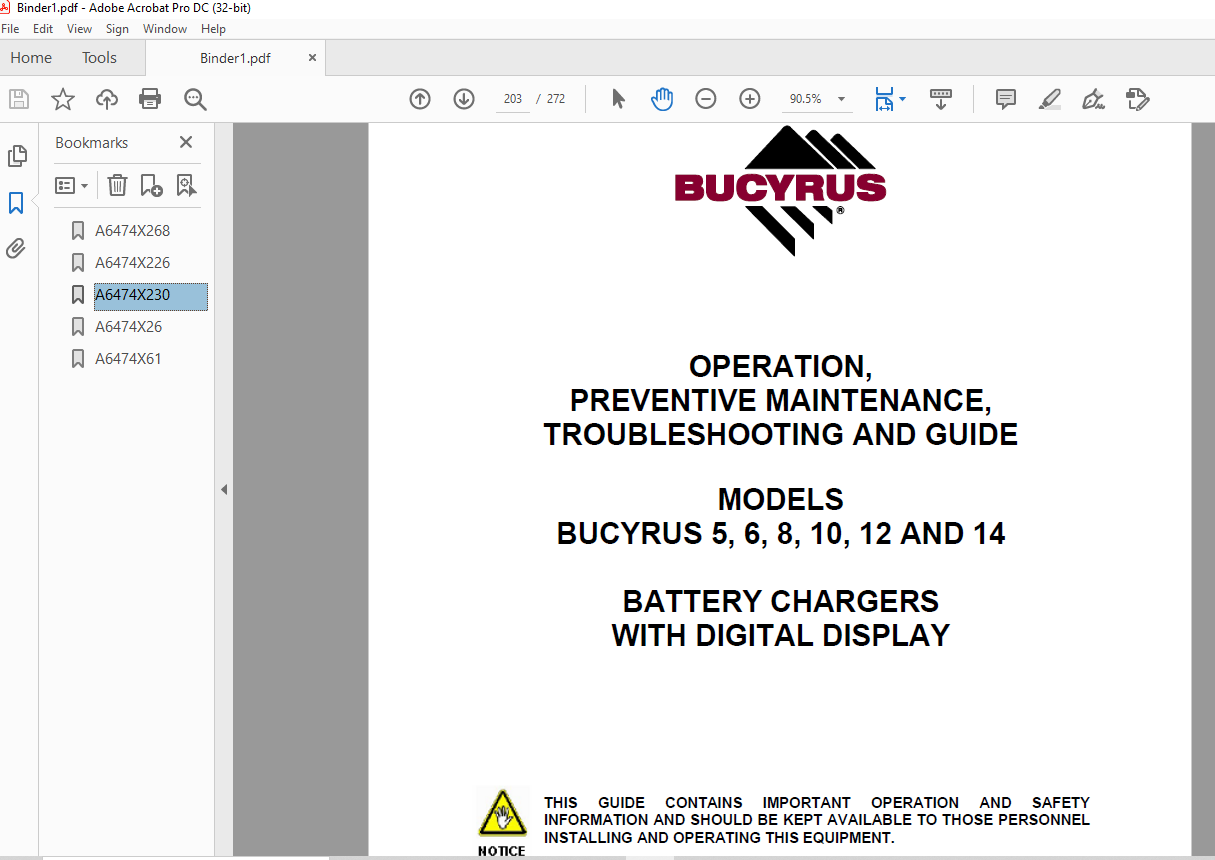Open the Page Thumbnails panel
The height and width of the screenshot is (860, 1215).
point(17,155)
